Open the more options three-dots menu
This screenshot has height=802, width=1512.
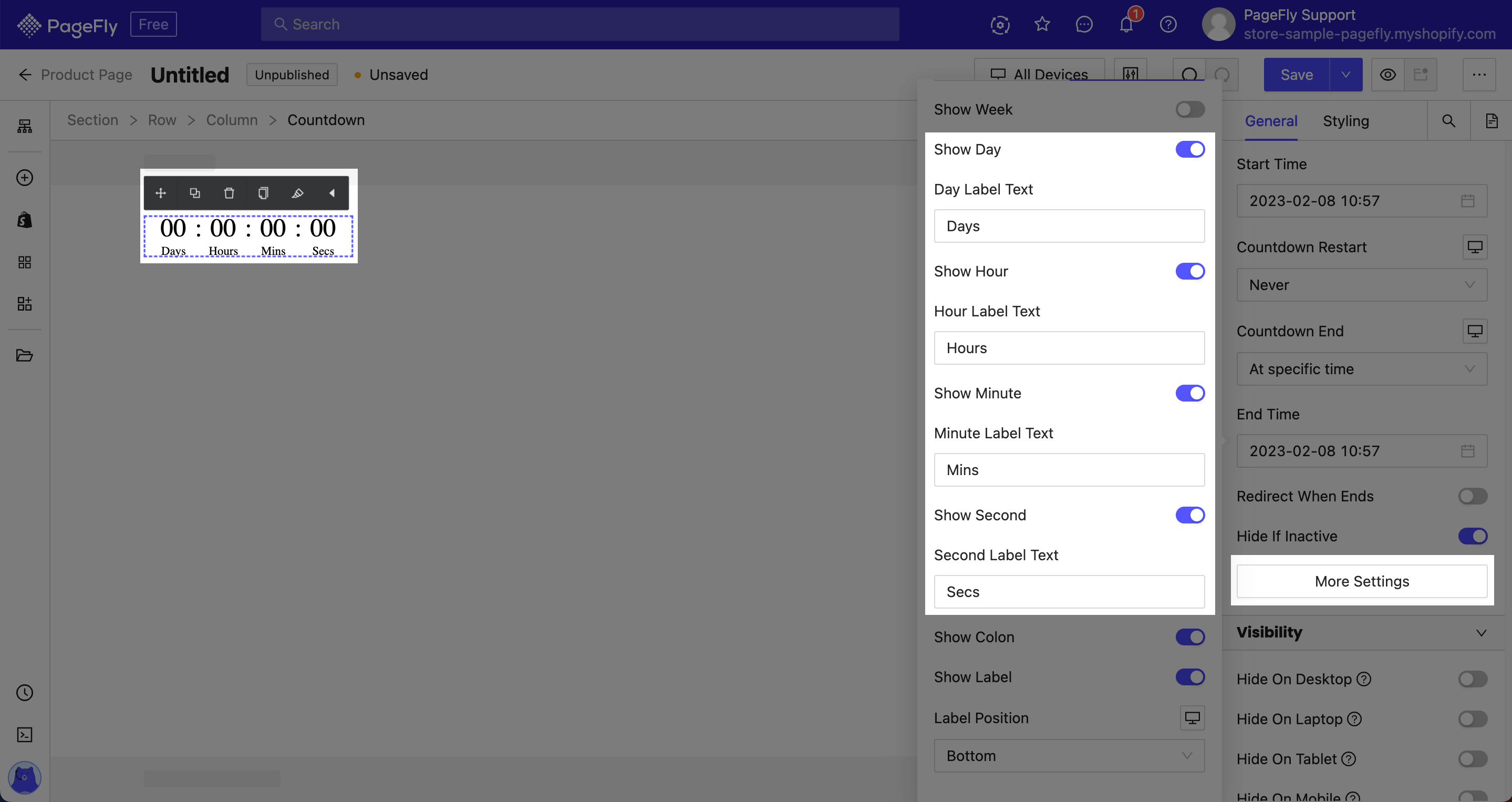coord(1479,75)
